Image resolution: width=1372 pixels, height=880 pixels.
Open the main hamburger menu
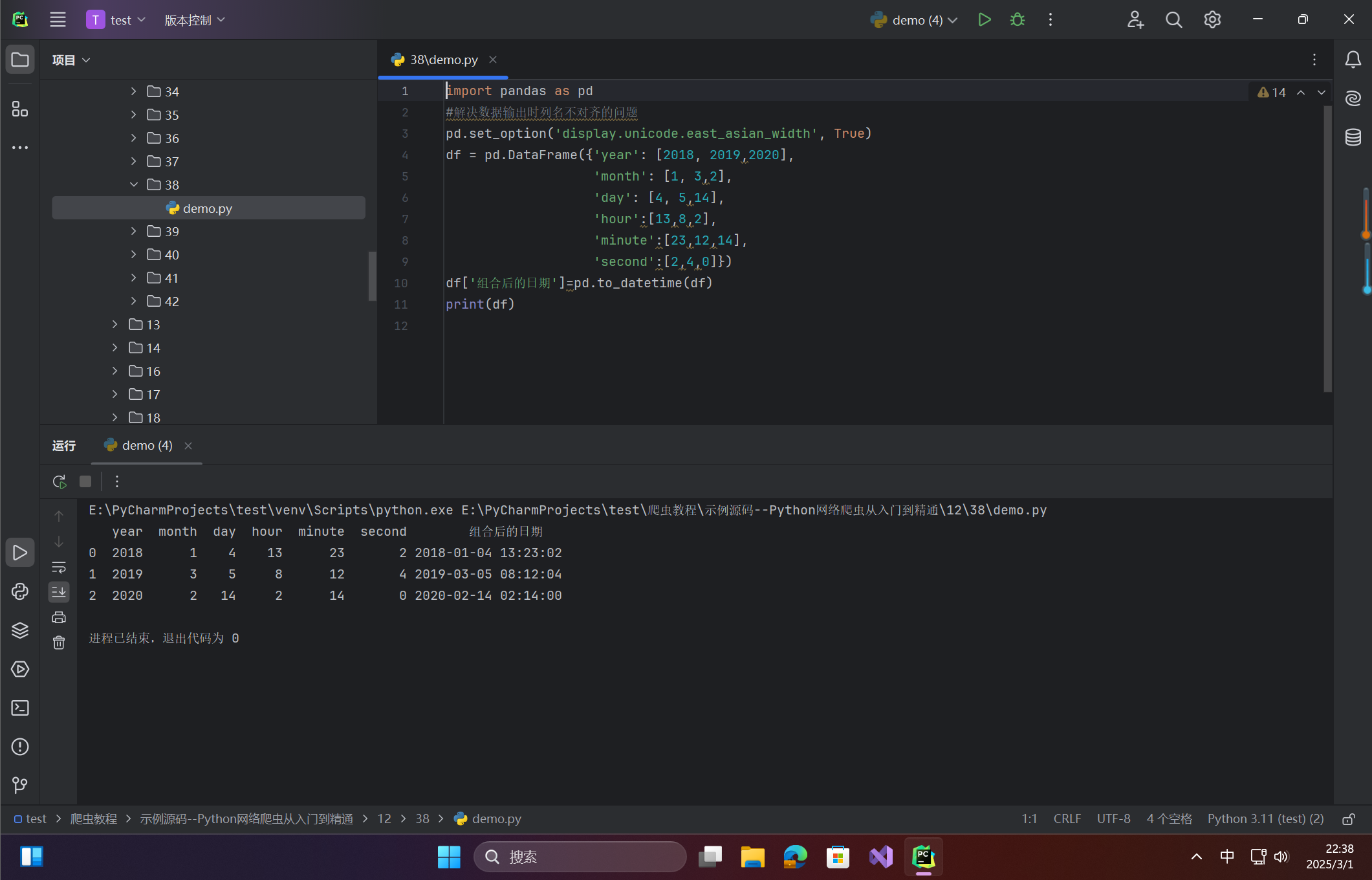[58, 20]
